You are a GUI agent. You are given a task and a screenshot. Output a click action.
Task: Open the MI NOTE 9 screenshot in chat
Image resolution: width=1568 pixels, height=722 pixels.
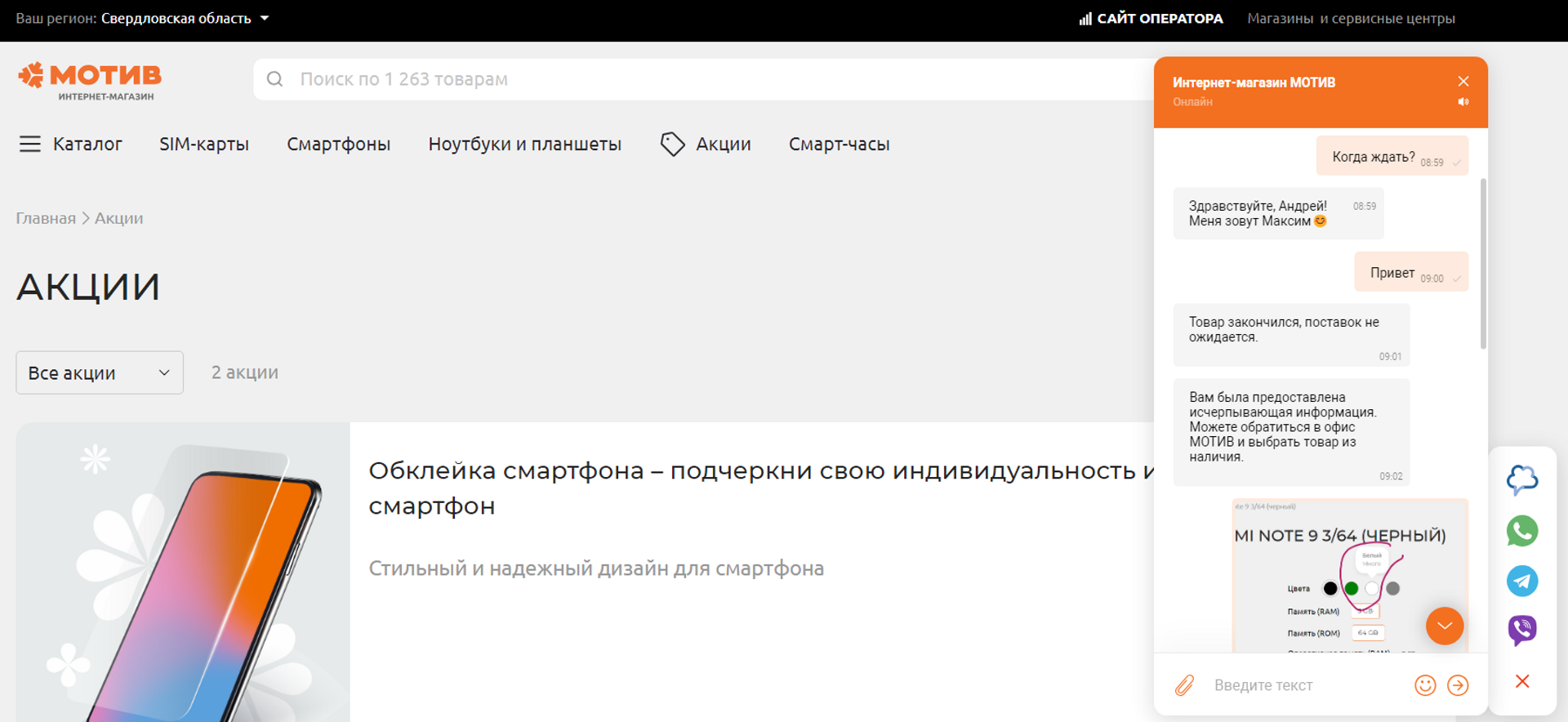click(1351, 575)
